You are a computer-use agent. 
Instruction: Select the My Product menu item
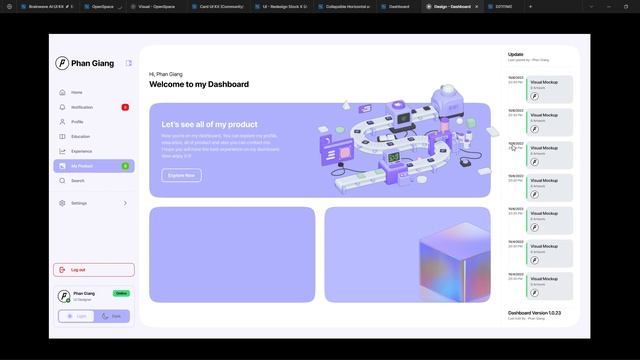[x=94, y=166]
